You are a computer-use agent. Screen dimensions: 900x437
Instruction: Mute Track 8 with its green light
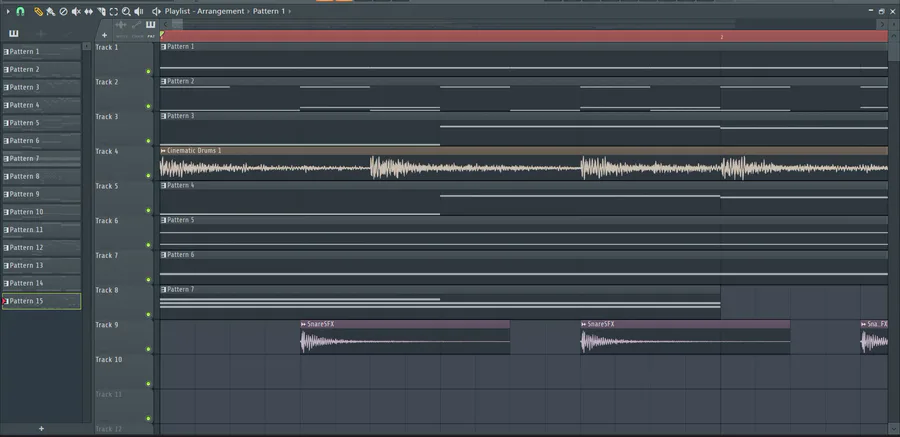(148, 315)
